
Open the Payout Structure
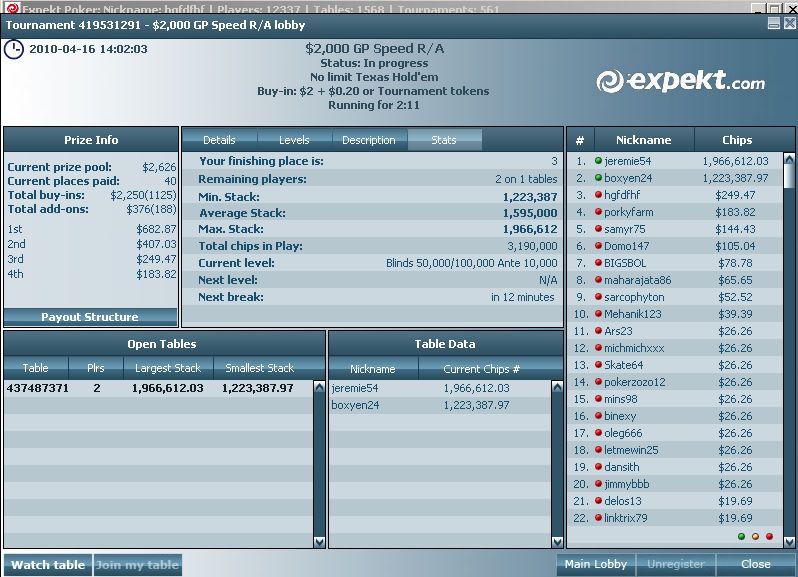(90, 317)
